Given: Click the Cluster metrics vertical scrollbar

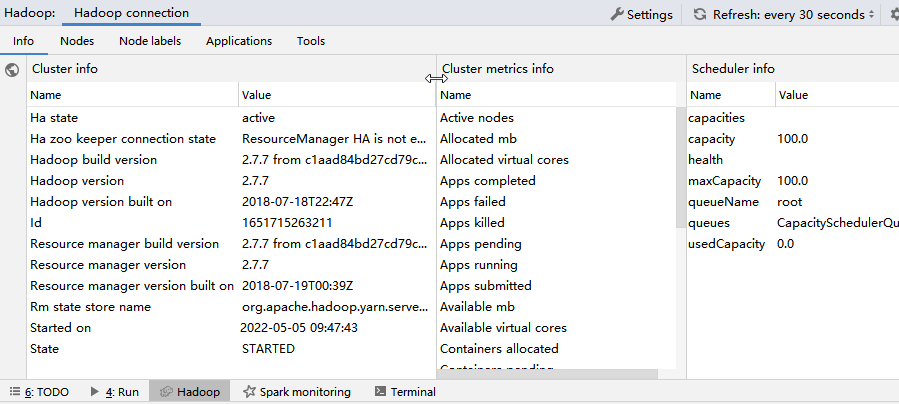Looking at the screenshot, I should (681, 167).
